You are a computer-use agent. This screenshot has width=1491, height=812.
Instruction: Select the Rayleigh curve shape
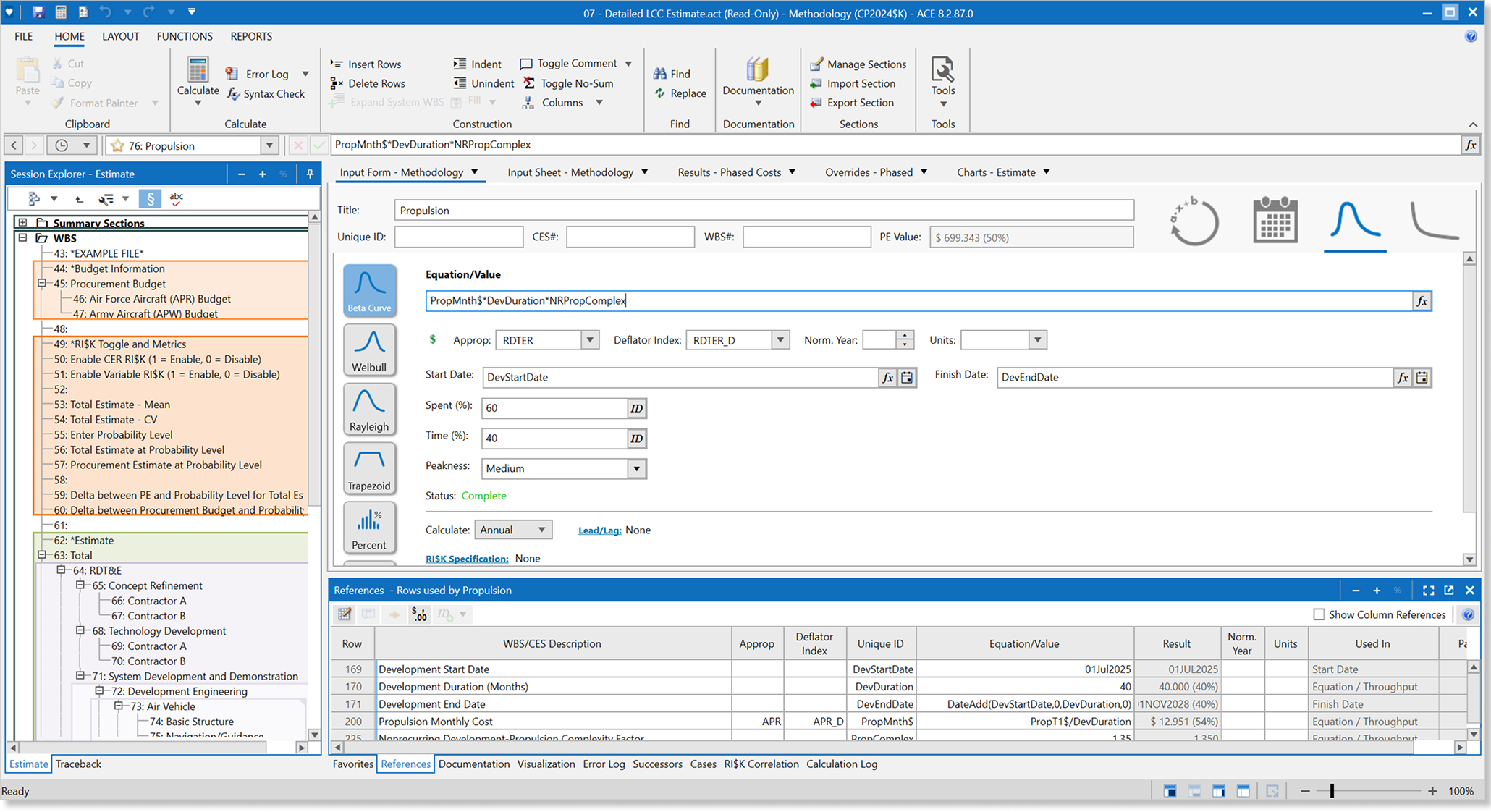point(369,409)
